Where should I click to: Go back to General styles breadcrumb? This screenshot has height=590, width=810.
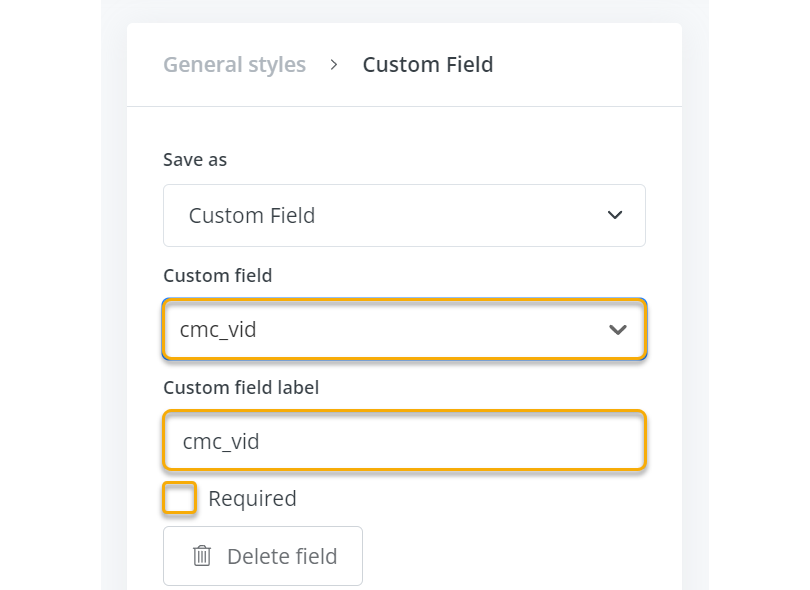(x=234, y=65)
